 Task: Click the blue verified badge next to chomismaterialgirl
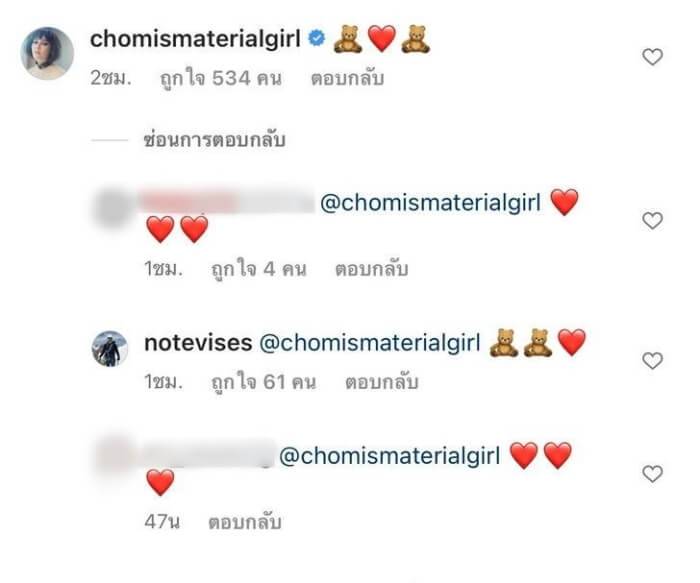tap(316, 40)
